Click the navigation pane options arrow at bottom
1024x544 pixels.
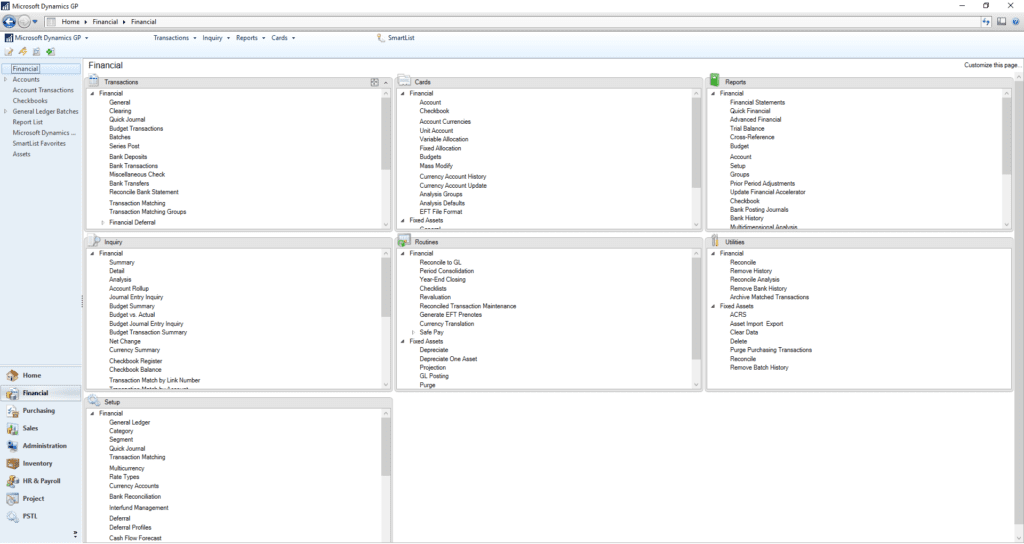(x=75, y=534)
